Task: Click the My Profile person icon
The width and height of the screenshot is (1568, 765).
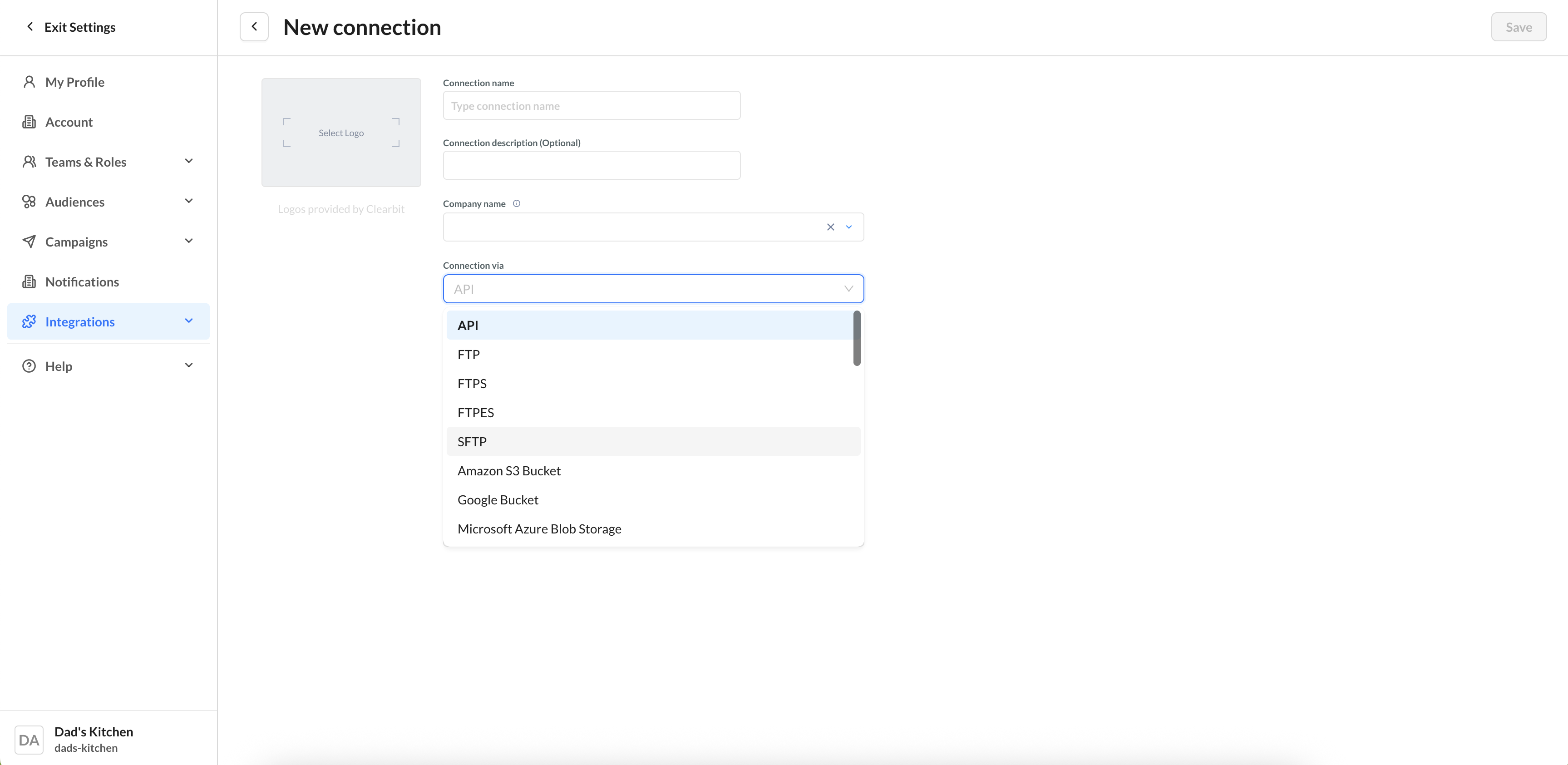Action: [x=29, y=82]
